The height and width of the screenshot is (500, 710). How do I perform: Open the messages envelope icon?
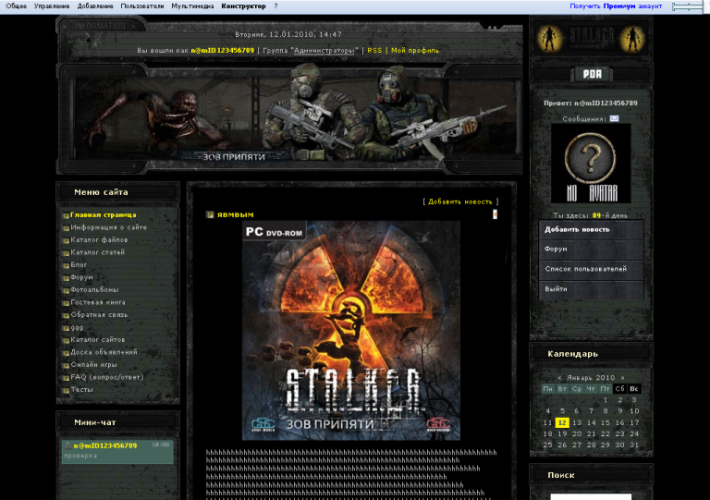(x=614, y=119)
